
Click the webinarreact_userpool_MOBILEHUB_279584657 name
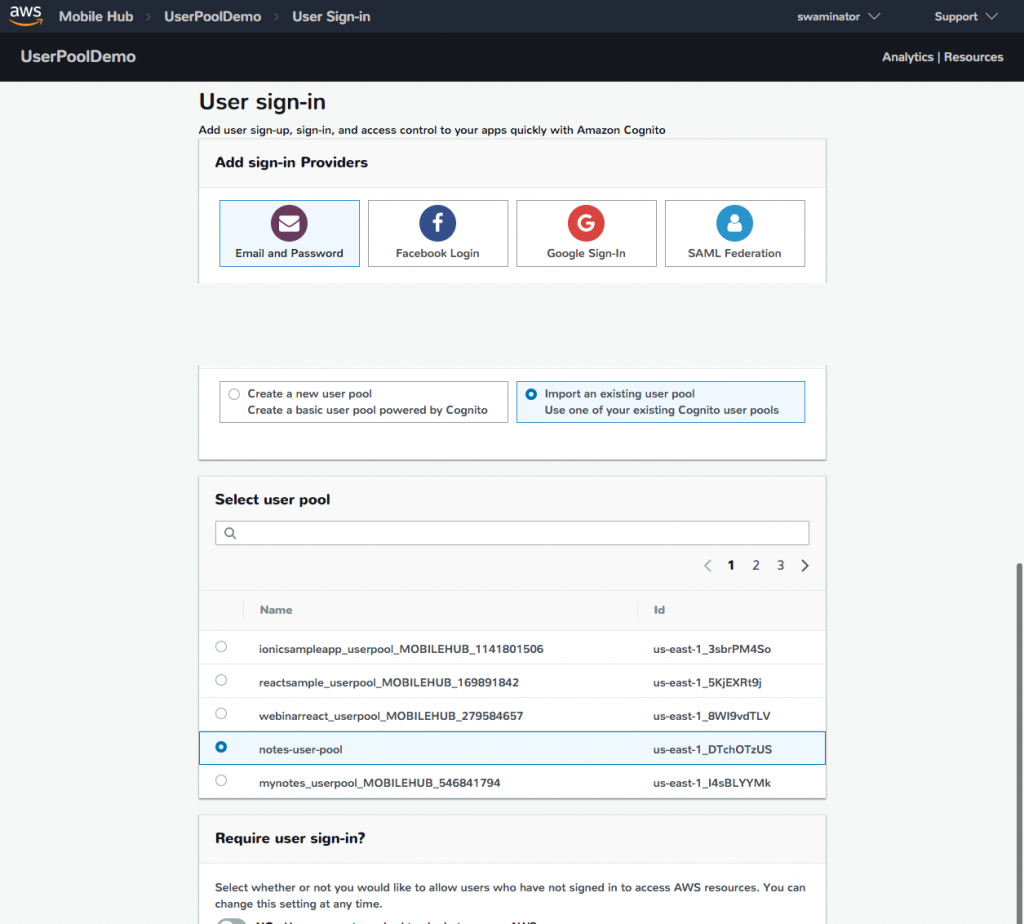coord(391,716)
